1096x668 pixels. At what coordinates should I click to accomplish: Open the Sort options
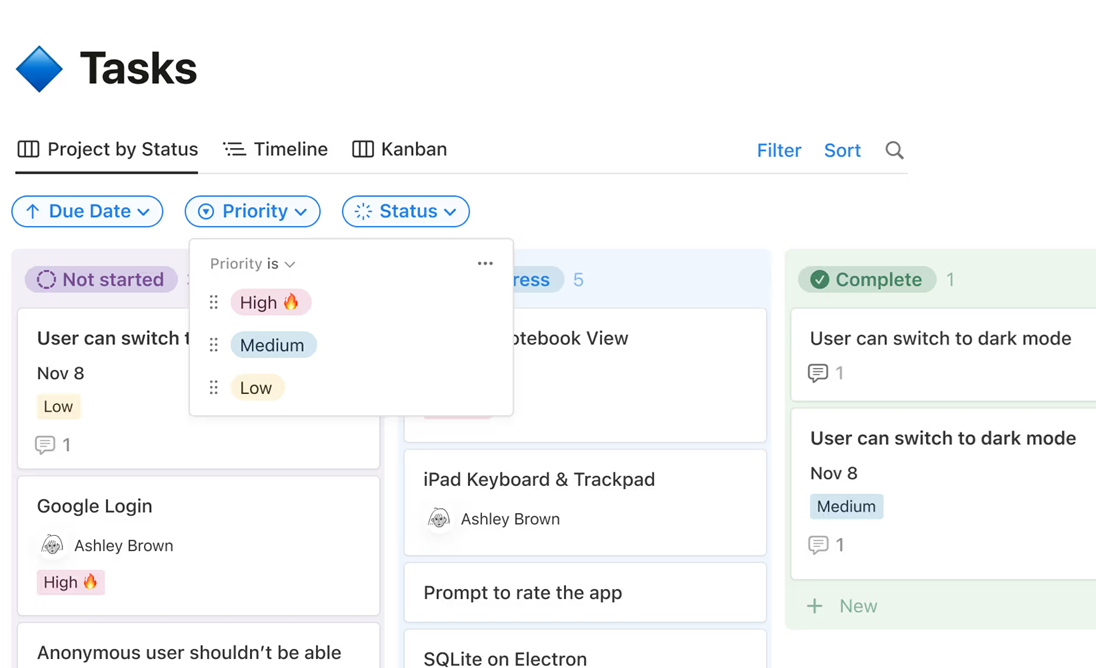click(842, 150)
